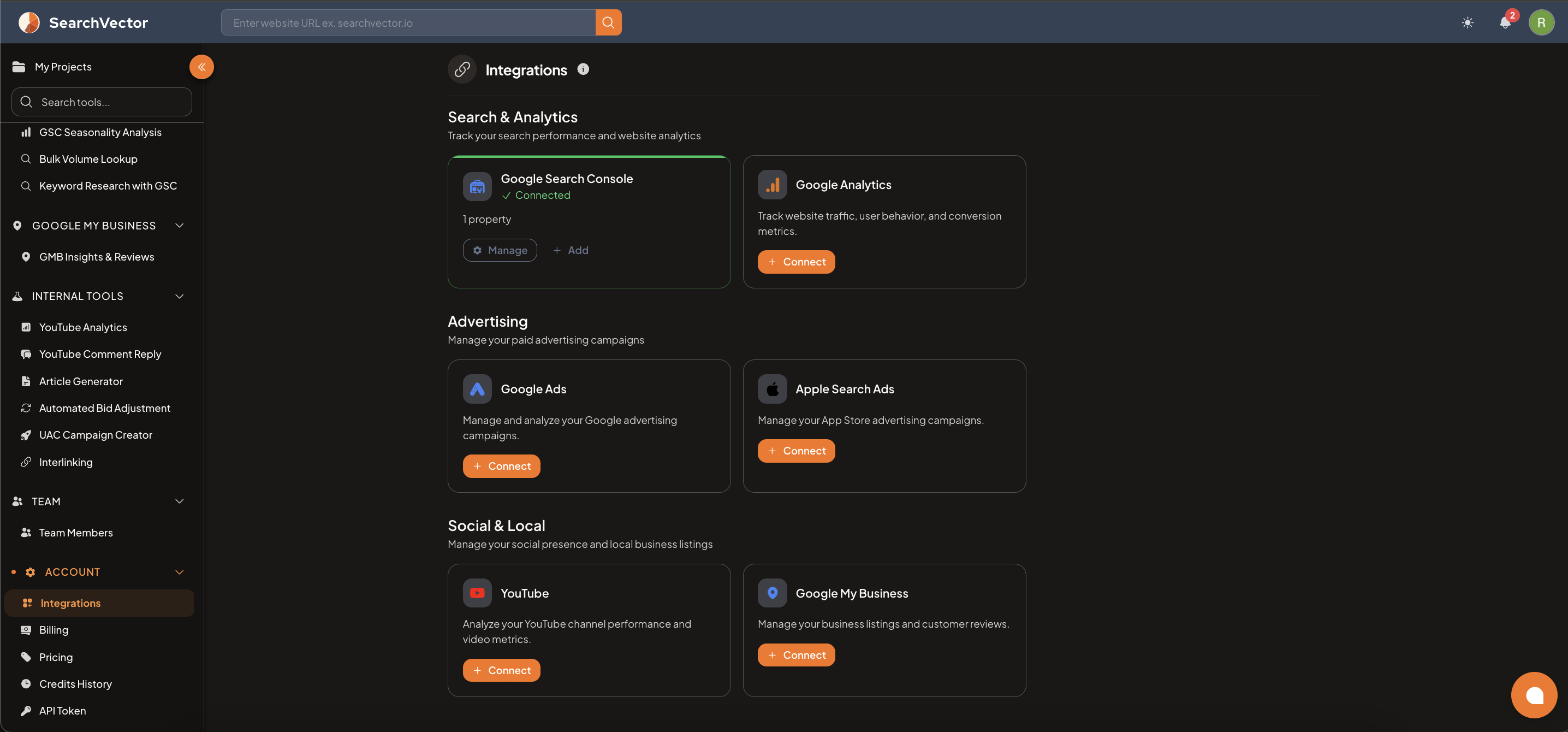Click the My Projects folder icon
This screenshot has height=732, width=1568.
tap(19, 67)
